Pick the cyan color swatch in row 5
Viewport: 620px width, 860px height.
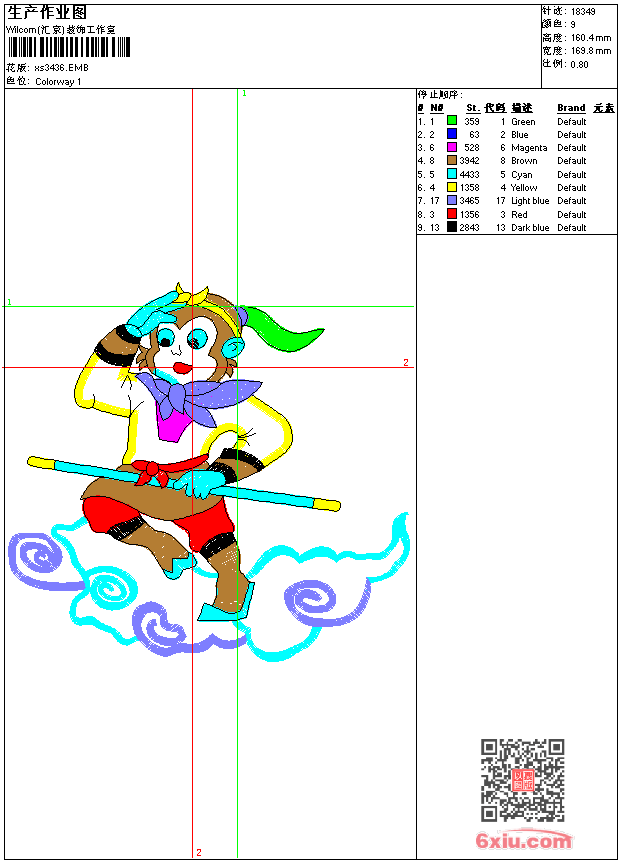coord(452,173)
